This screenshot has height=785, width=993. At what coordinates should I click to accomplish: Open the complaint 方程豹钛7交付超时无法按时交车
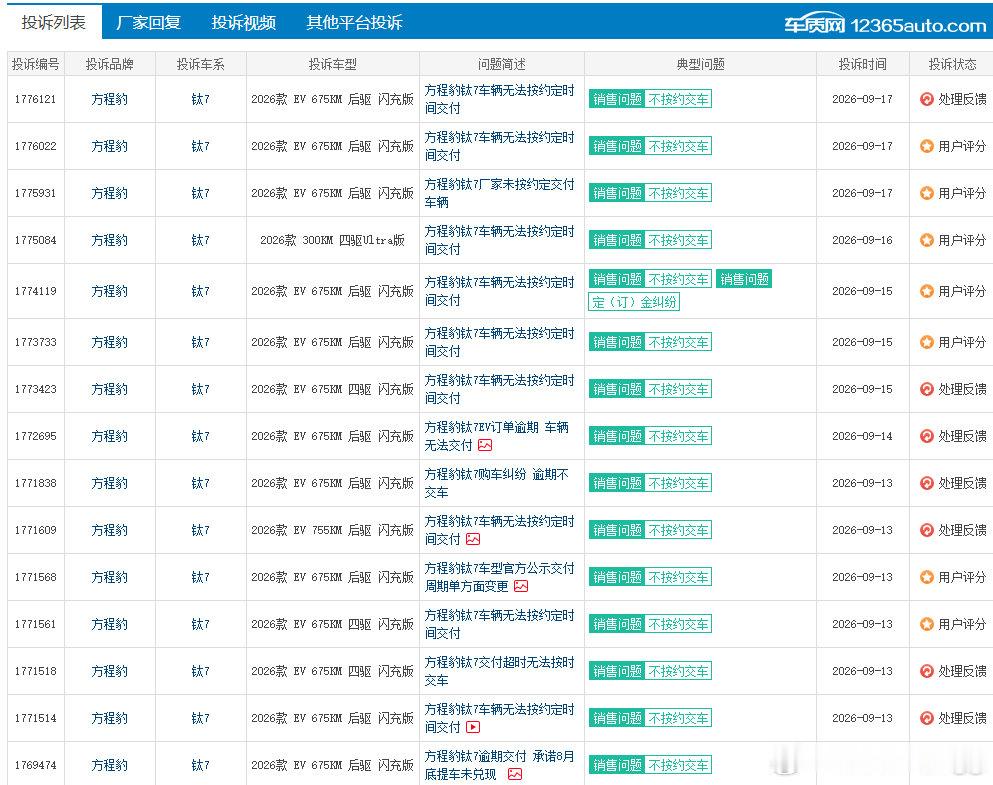500,671
